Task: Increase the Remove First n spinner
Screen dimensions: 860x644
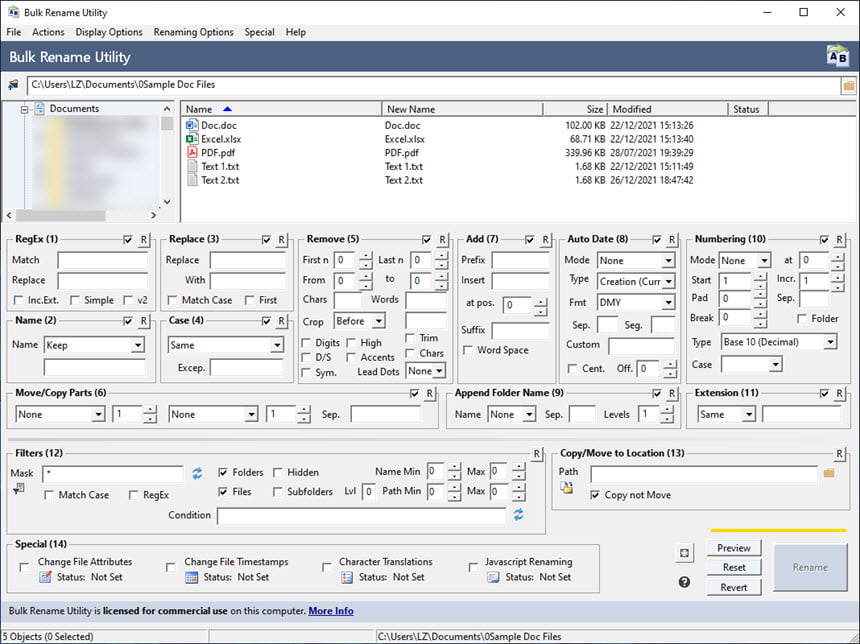Action: coord(366,256)
